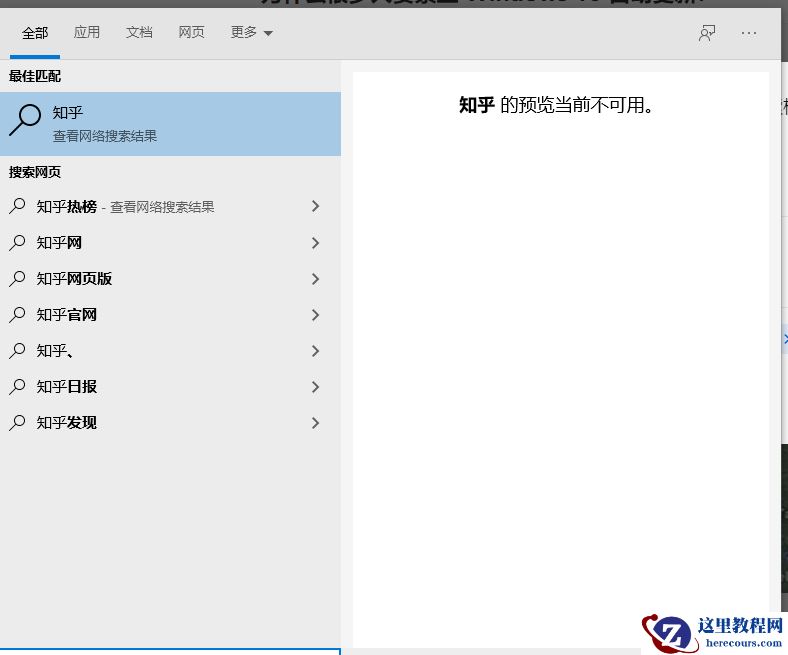Switch to the 全部 tab
Viewport: 788px width, 655px height.
(x=35, y=33)
